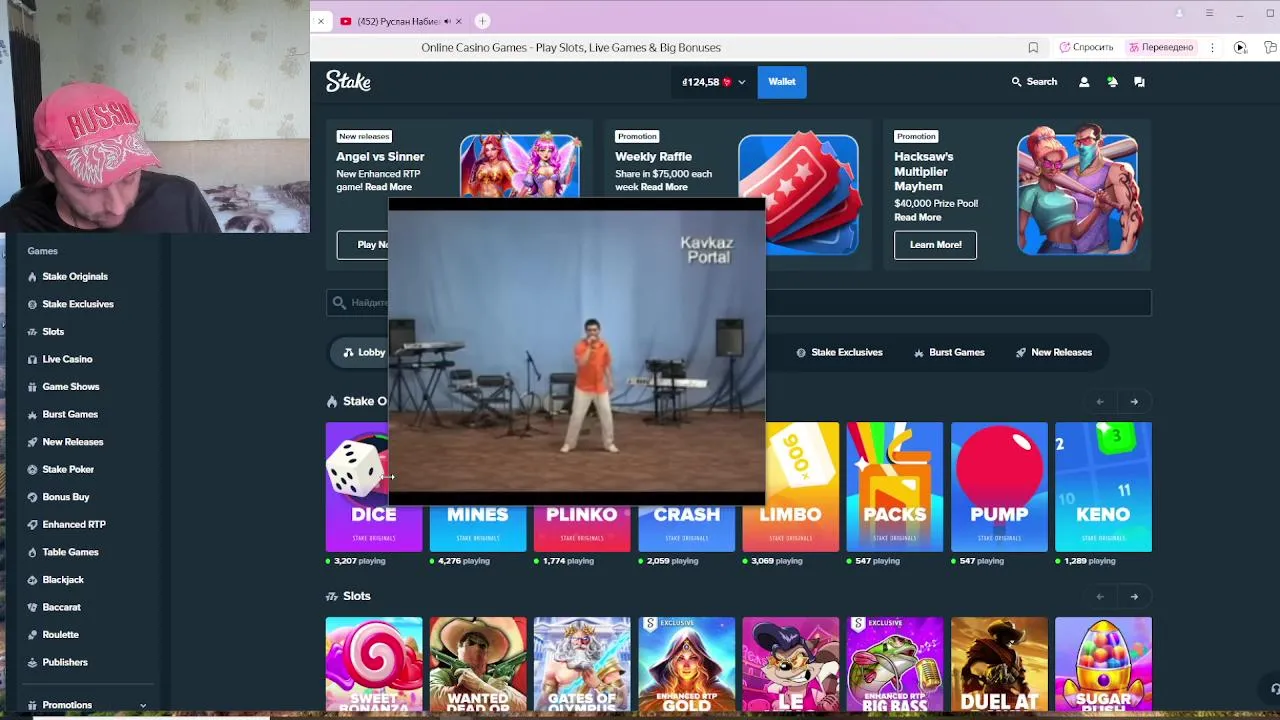Show previous Slots games

click(1100, 597)
